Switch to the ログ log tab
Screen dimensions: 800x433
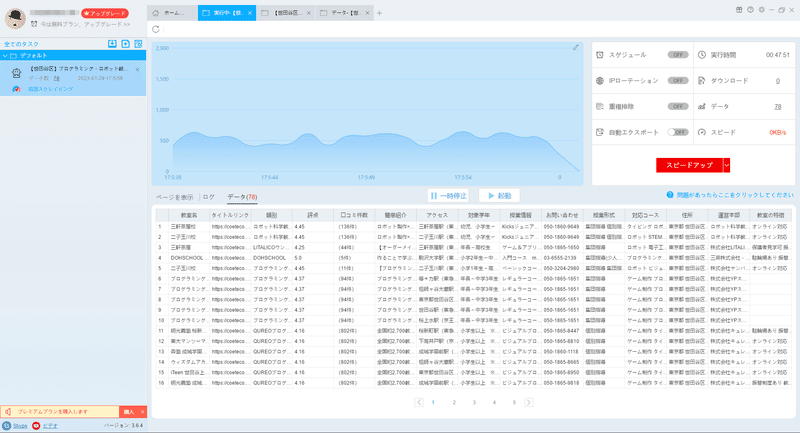tap(209, 197)
